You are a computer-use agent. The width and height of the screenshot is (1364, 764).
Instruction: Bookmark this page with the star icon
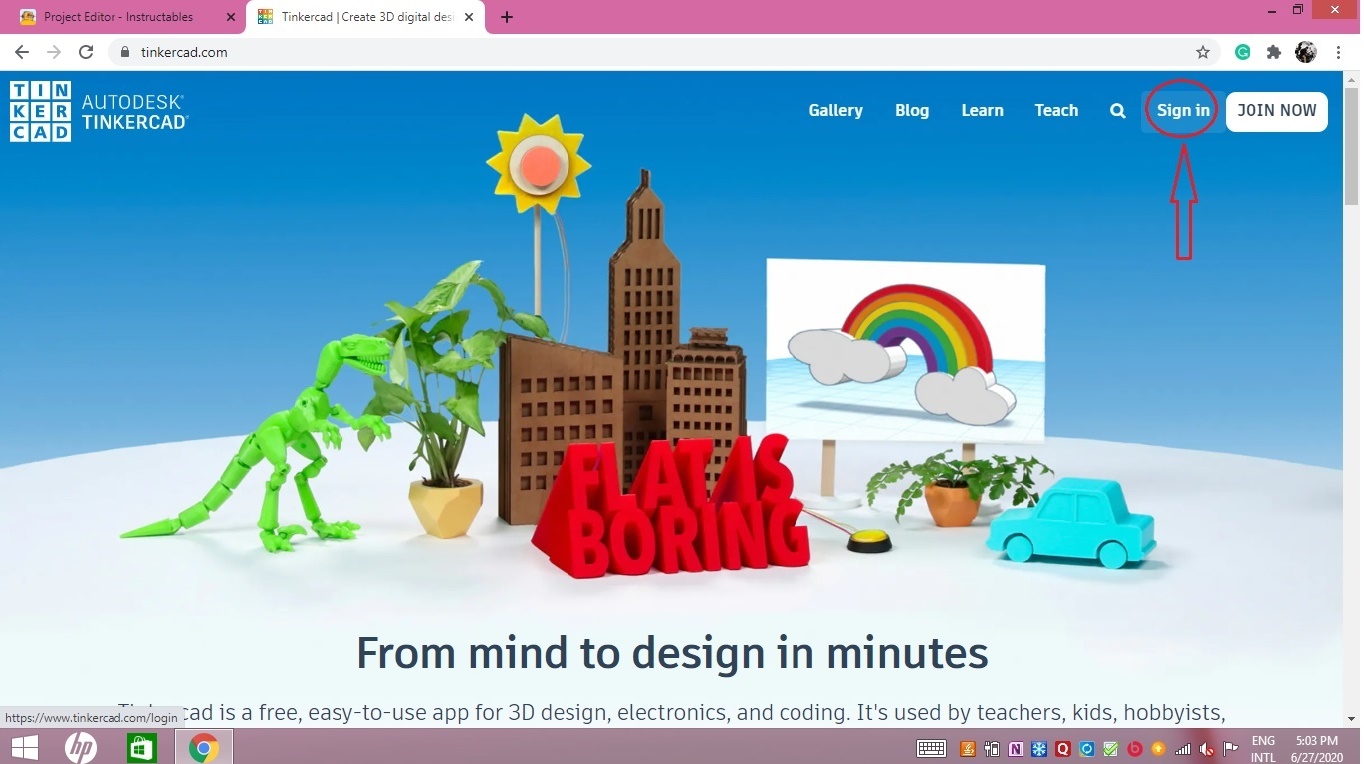[x=1203, y=52]
